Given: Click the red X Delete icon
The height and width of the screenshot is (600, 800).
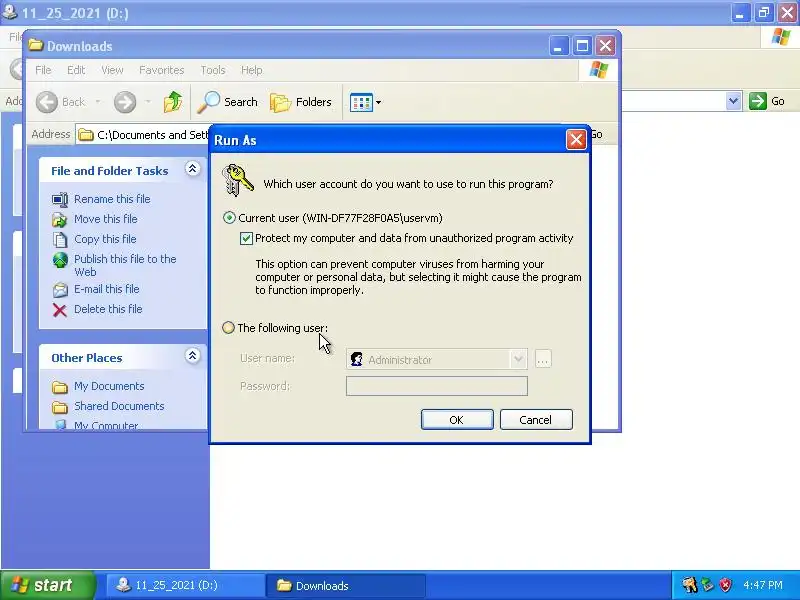Looking at the screenshot, I should [x=60, y=310].
